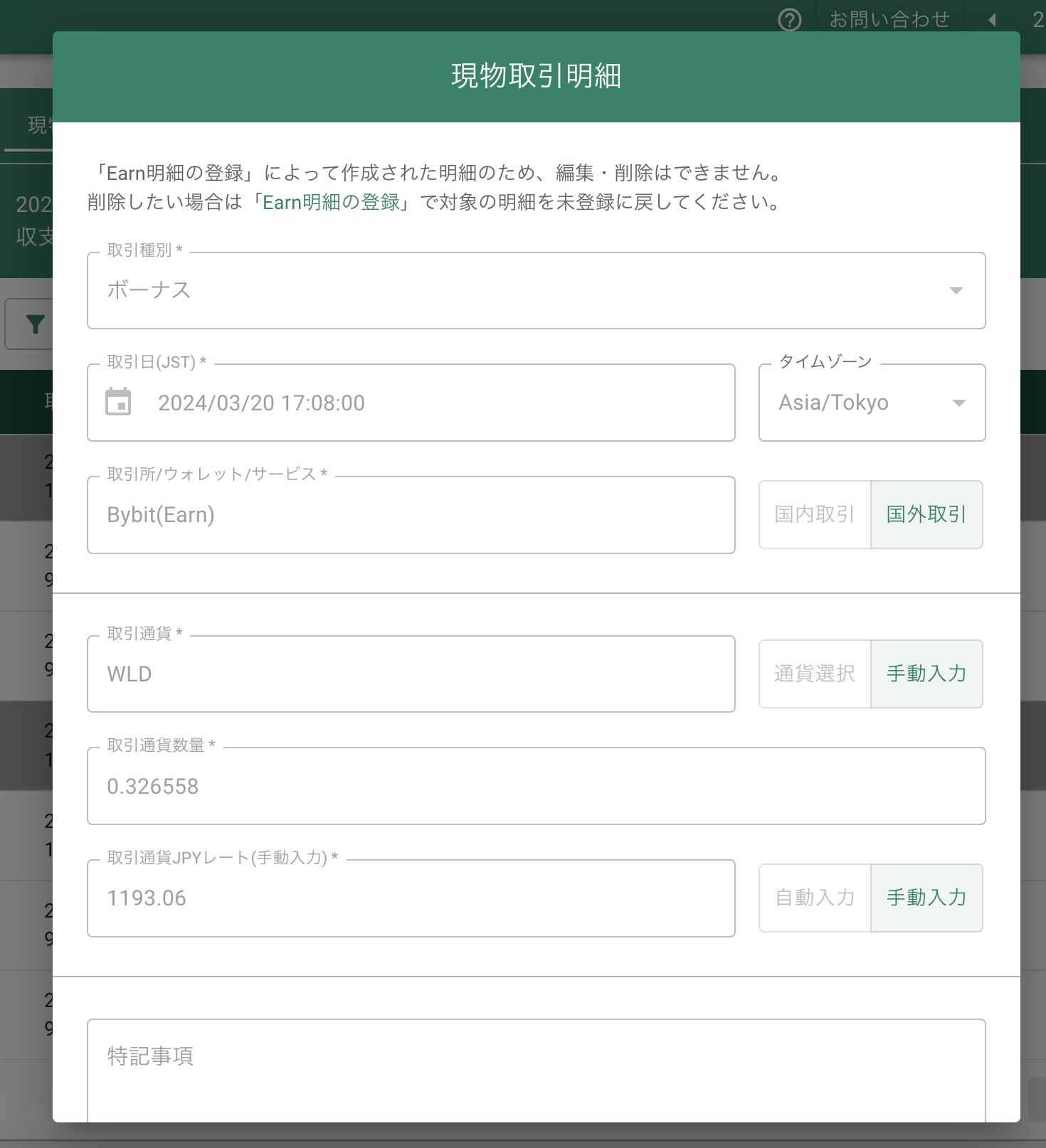Click the help question mark icon

coord(790,19)
